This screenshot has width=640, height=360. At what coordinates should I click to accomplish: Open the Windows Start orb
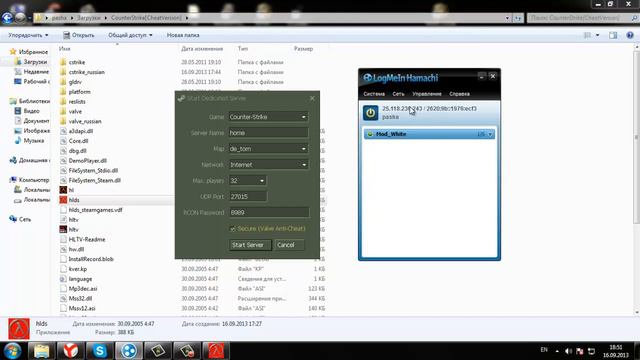(13, 351)
